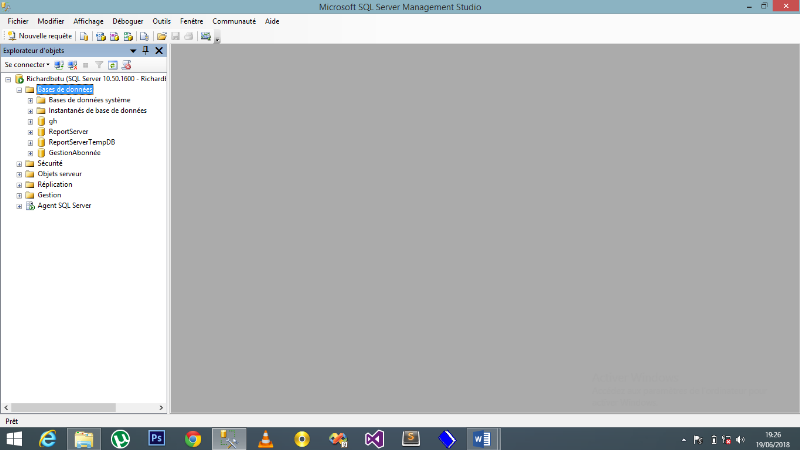
Task: Open the toolbar options overflow arrow
Action: click(217, 39)
